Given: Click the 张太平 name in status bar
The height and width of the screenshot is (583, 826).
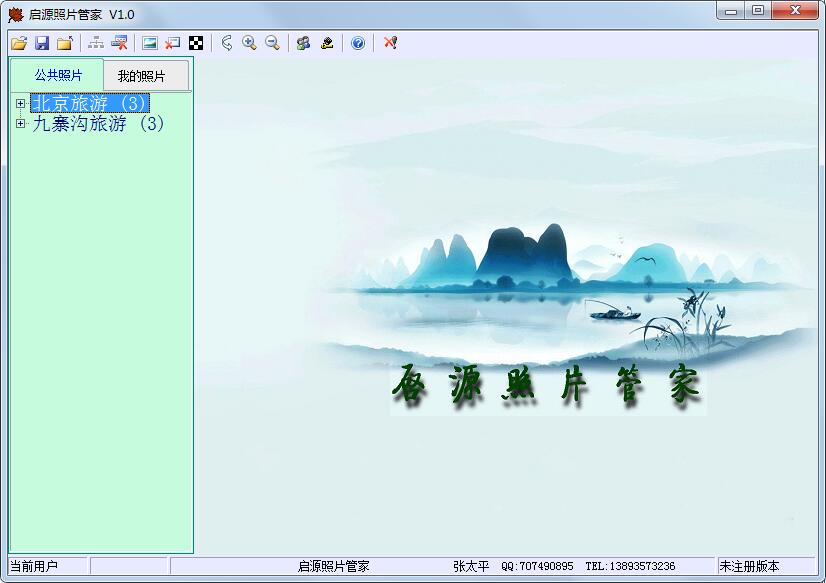Looking at the screenshot, I should coord(471,566).
